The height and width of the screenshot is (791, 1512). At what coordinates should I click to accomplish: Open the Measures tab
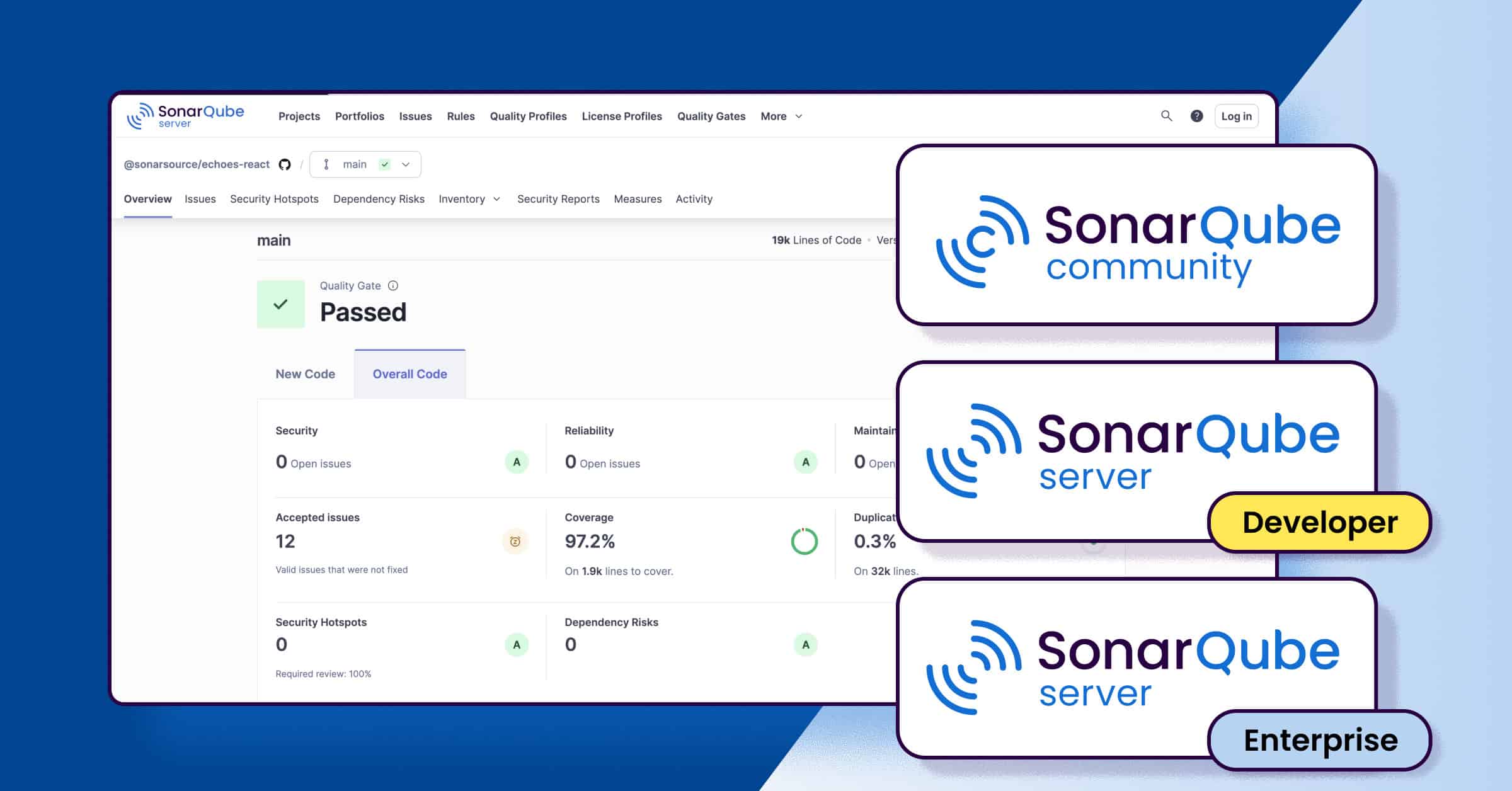[x=638, y=199]
